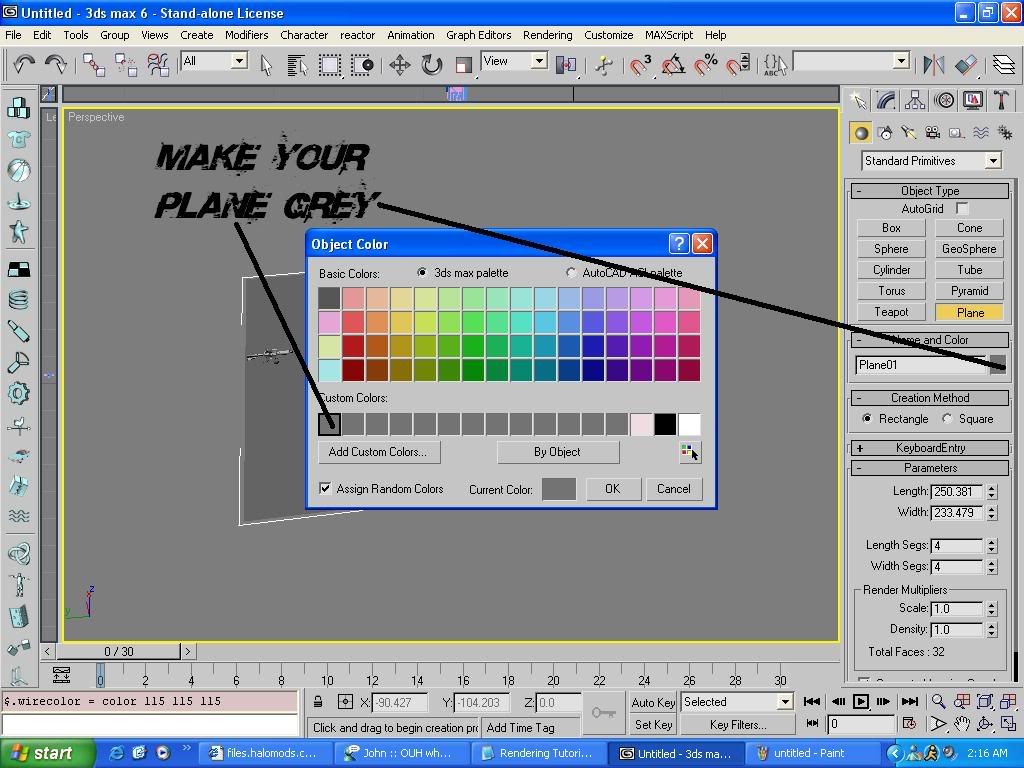Click the Zoom magnifier viewport control

938,702
